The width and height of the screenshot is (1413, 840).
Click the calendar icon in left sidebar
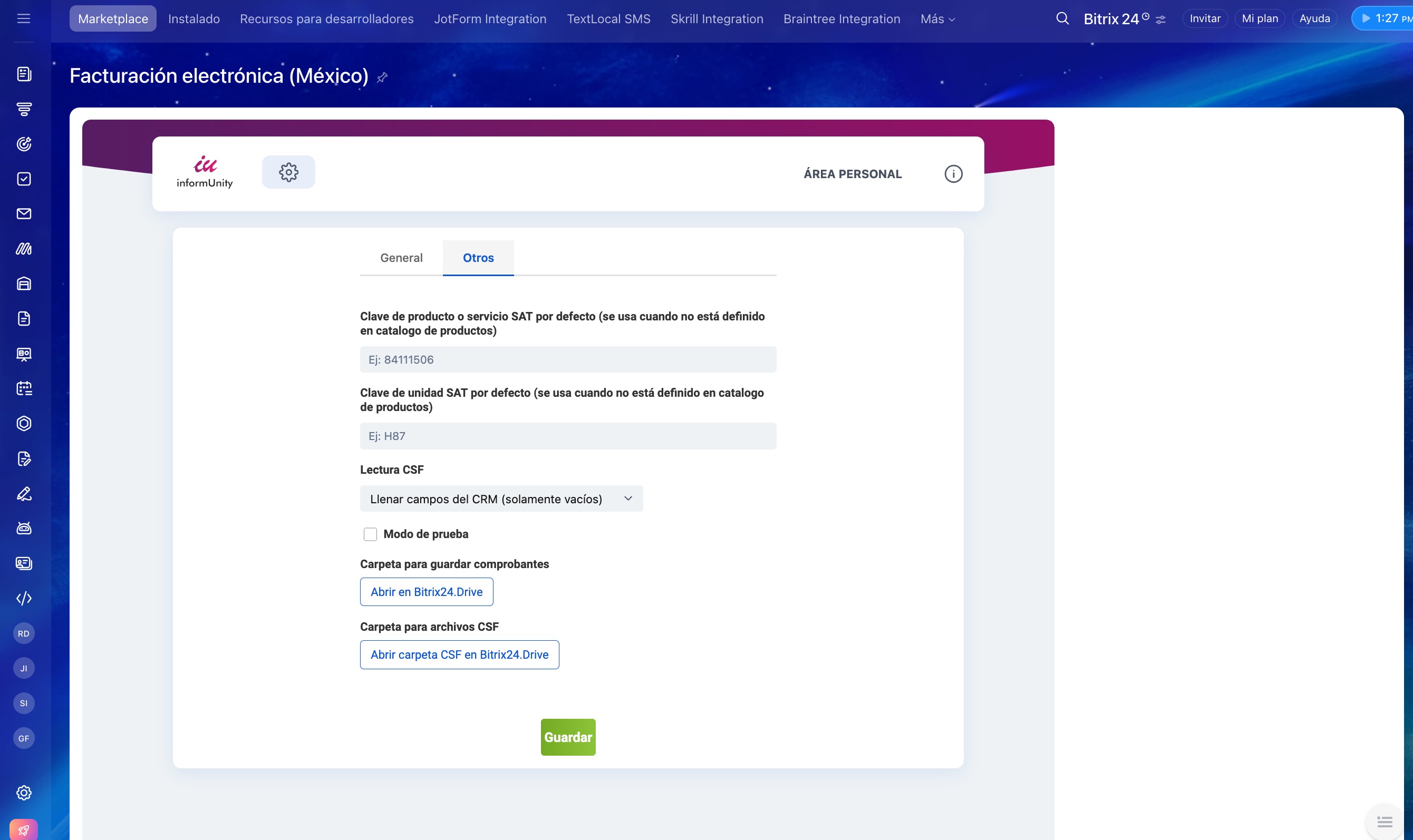24,388
